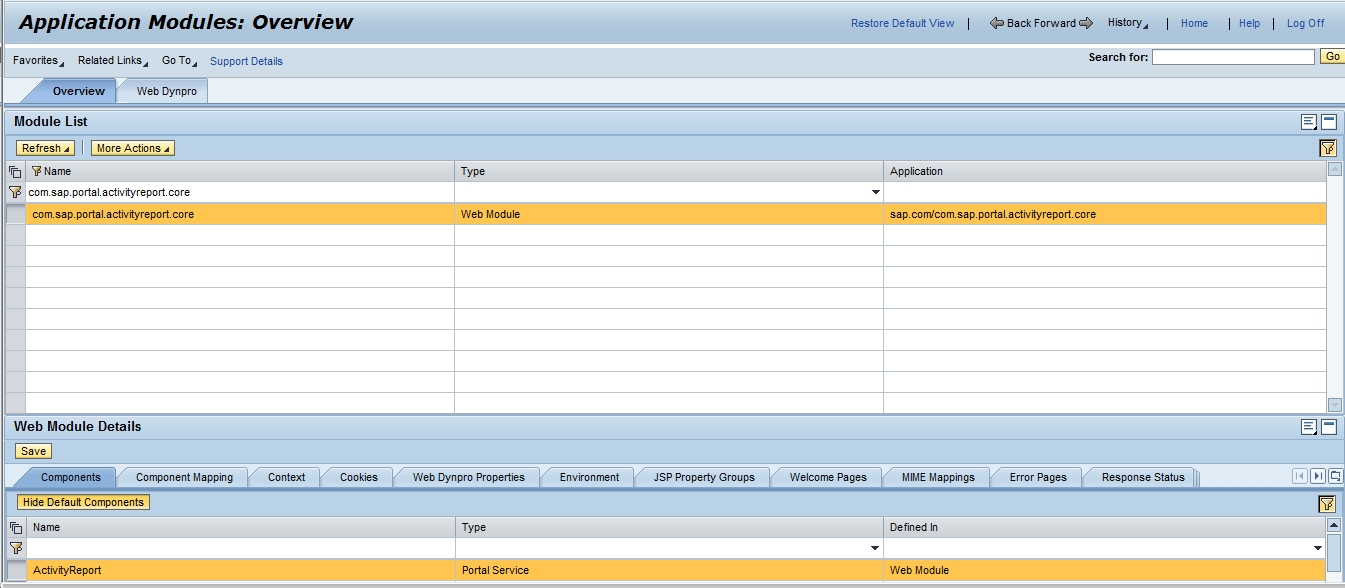Open the Component Mapping tab
The image size is (1345, 588).
(x=184, y=477)
